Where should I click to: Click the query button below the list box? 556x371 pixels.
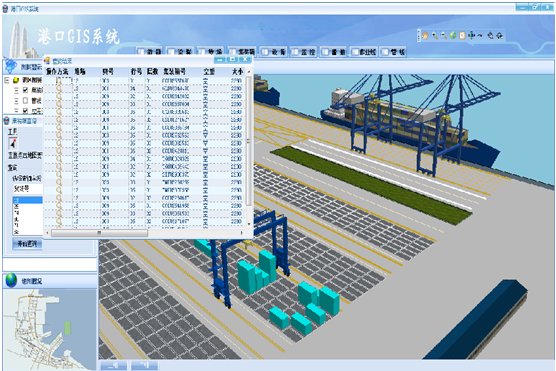(x=27, y=244)
